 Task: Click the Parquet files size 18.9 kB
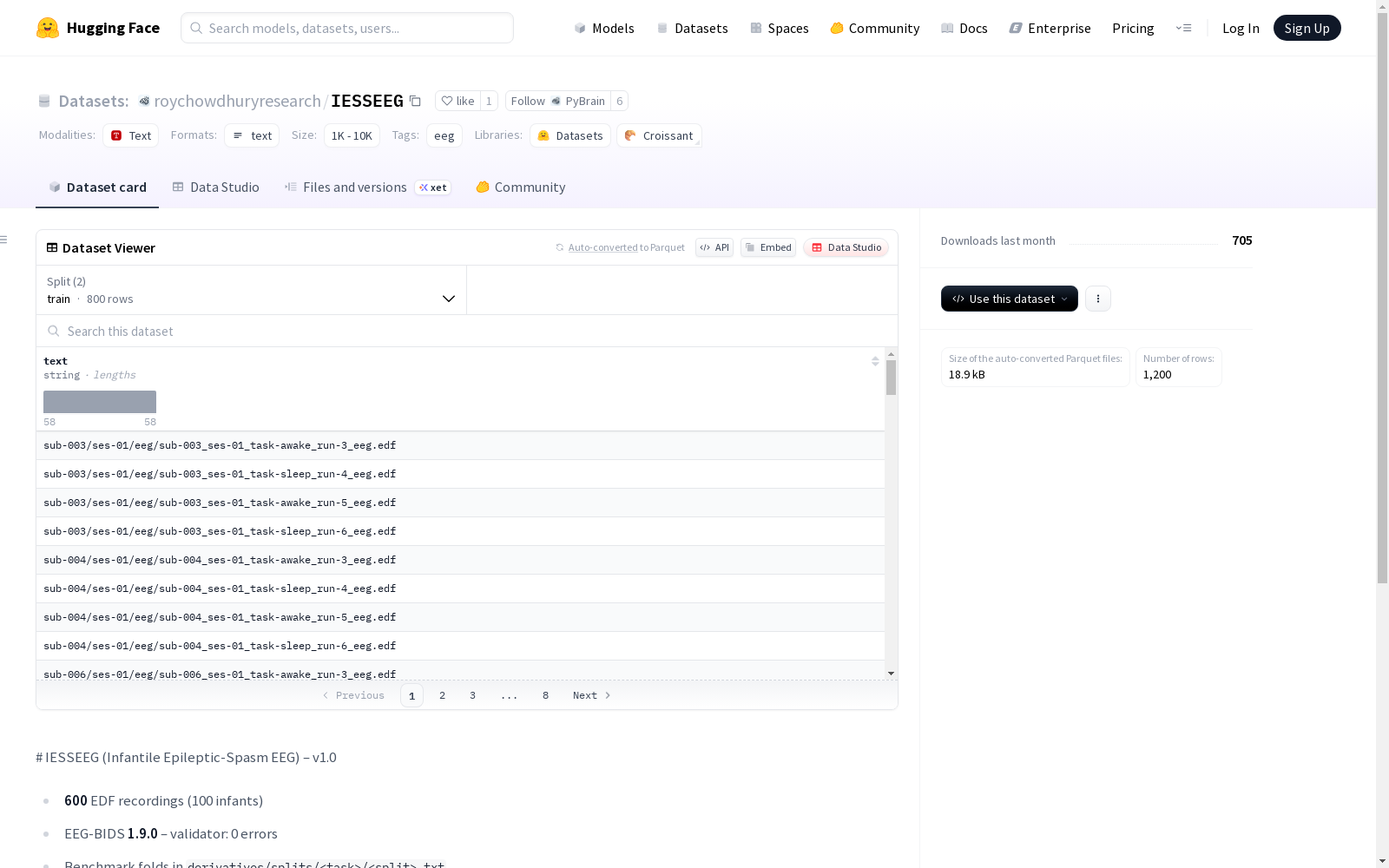point(966,375)
